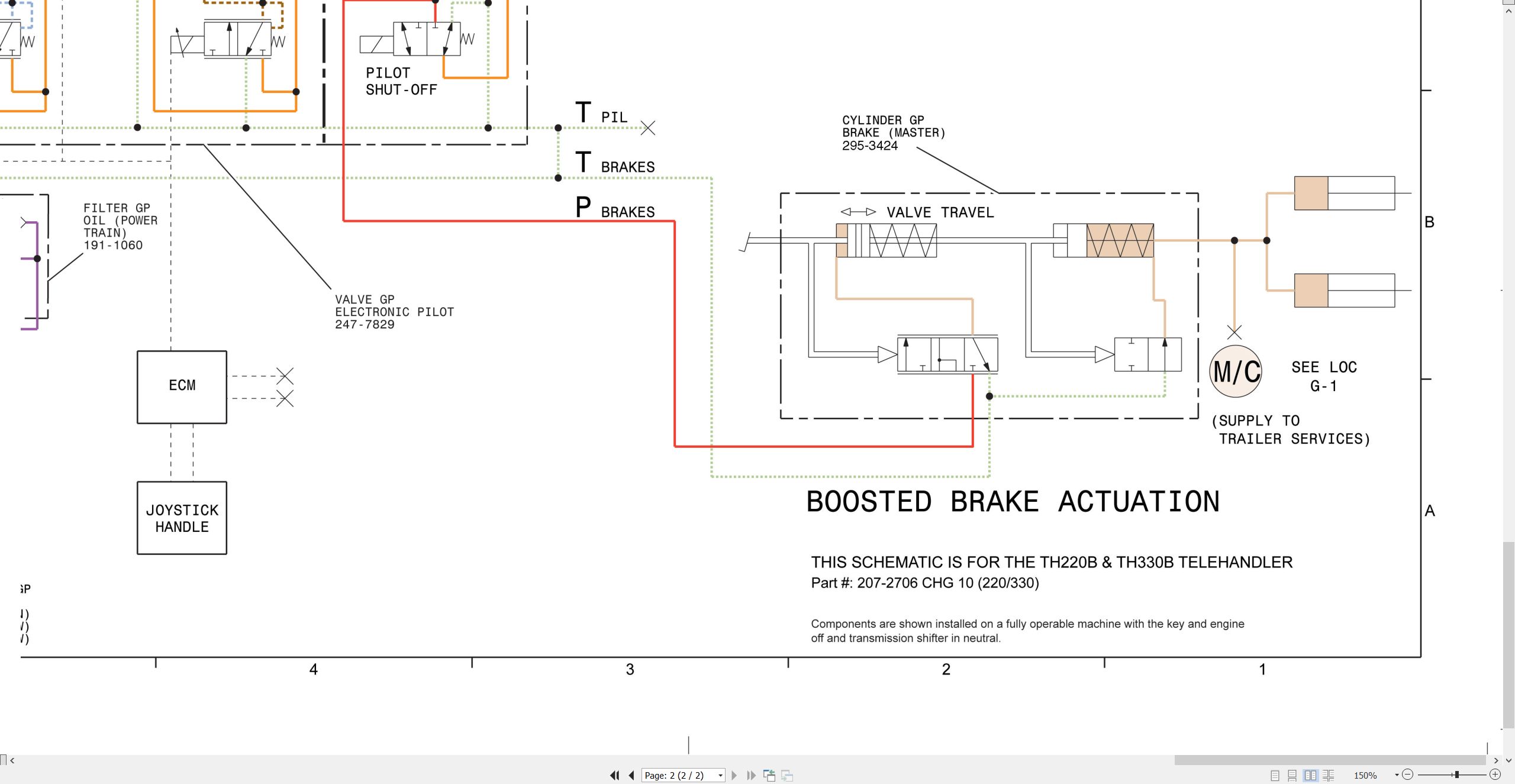
Task: Click the Part # 207-2706 line
Action: [924, 583]
